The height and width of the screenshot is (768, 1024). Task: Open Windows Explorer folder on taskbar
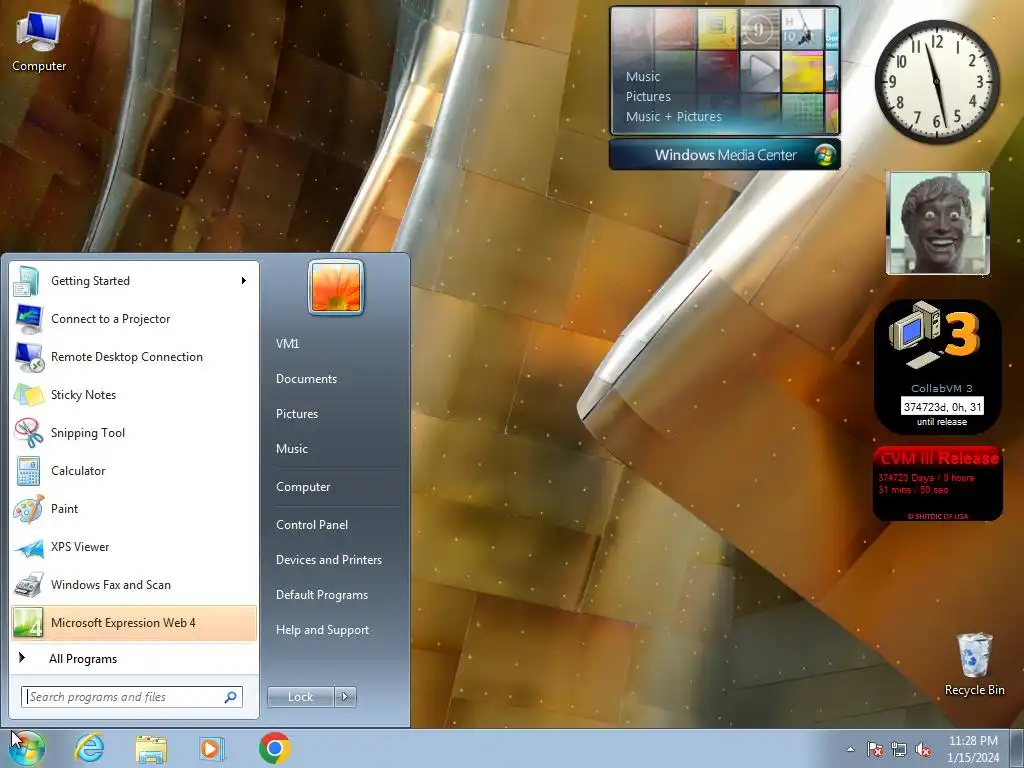pyautogui.click(x=151, y=749)
